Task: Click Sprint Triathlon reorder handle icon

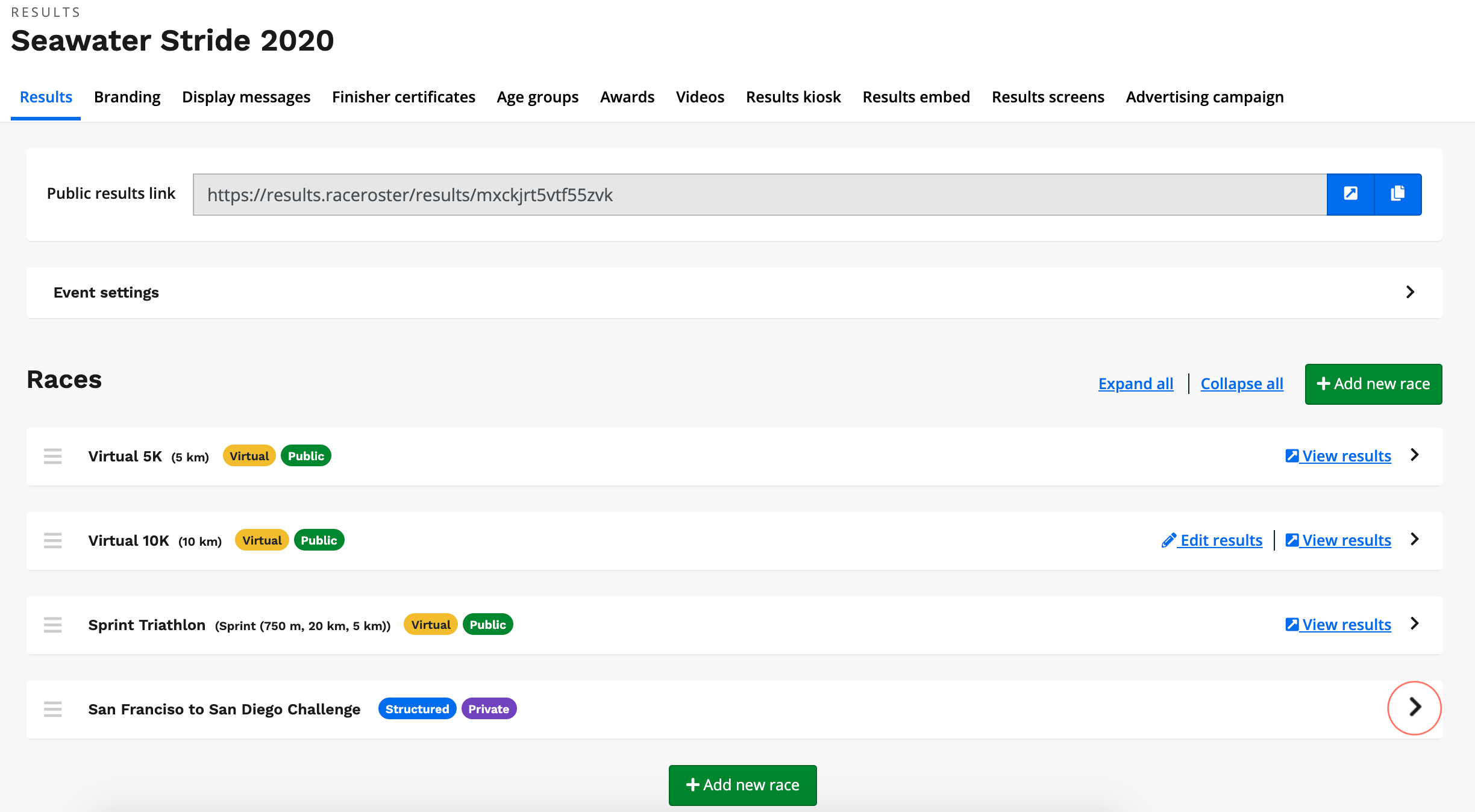Action: click(53, 625)
